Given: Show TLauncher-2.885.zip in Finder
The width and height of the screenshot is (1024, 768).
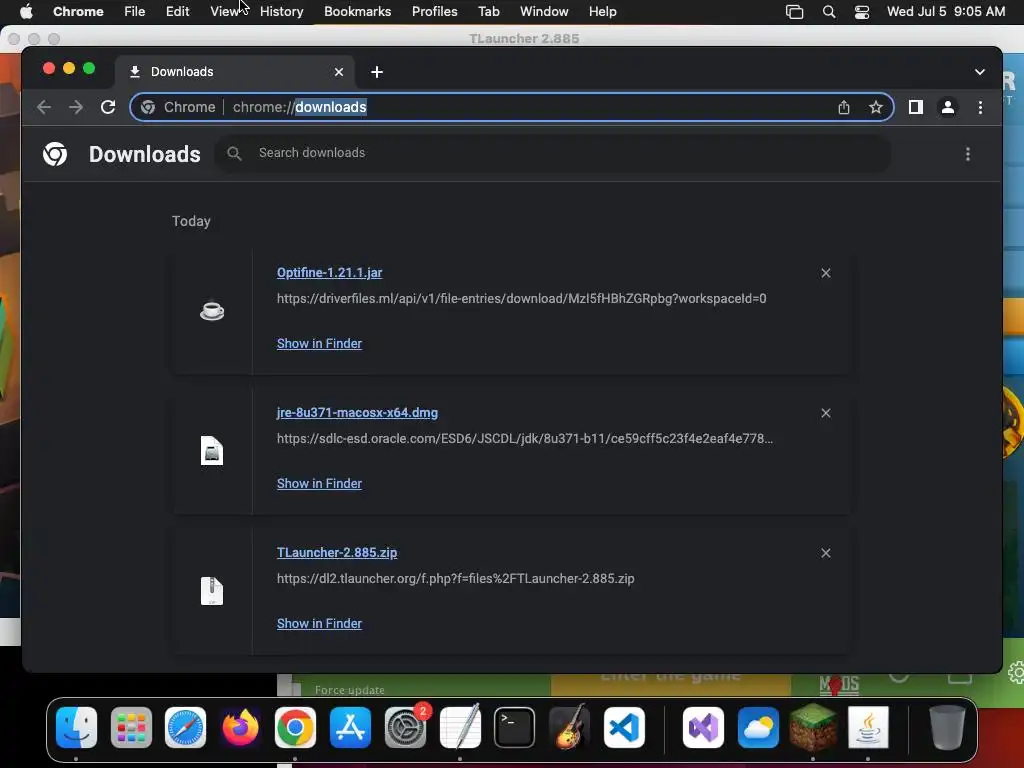Looking at the screenshot, I should 319,624.
